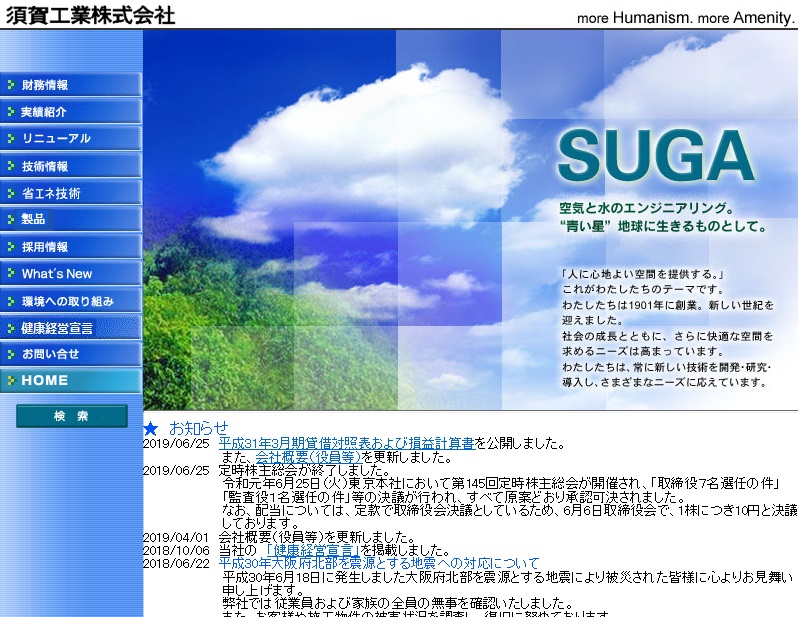Image resolution: width=798 pixels, height=617 pixels.
Task: Select リニューアル in the sidebar
Action: click(71, 138)
